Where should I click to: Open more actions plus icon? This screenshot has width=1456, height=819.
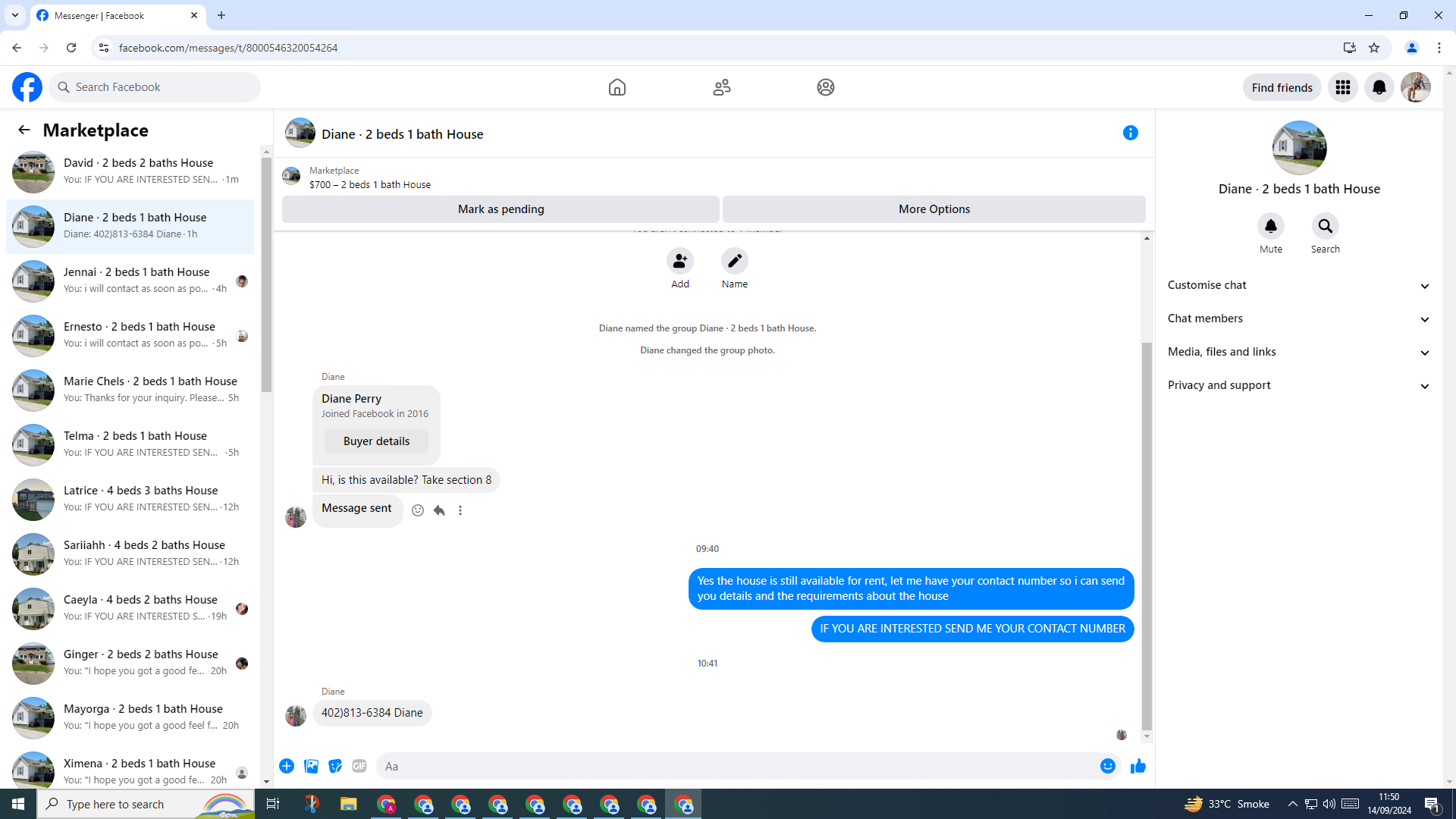coord(287,766)
